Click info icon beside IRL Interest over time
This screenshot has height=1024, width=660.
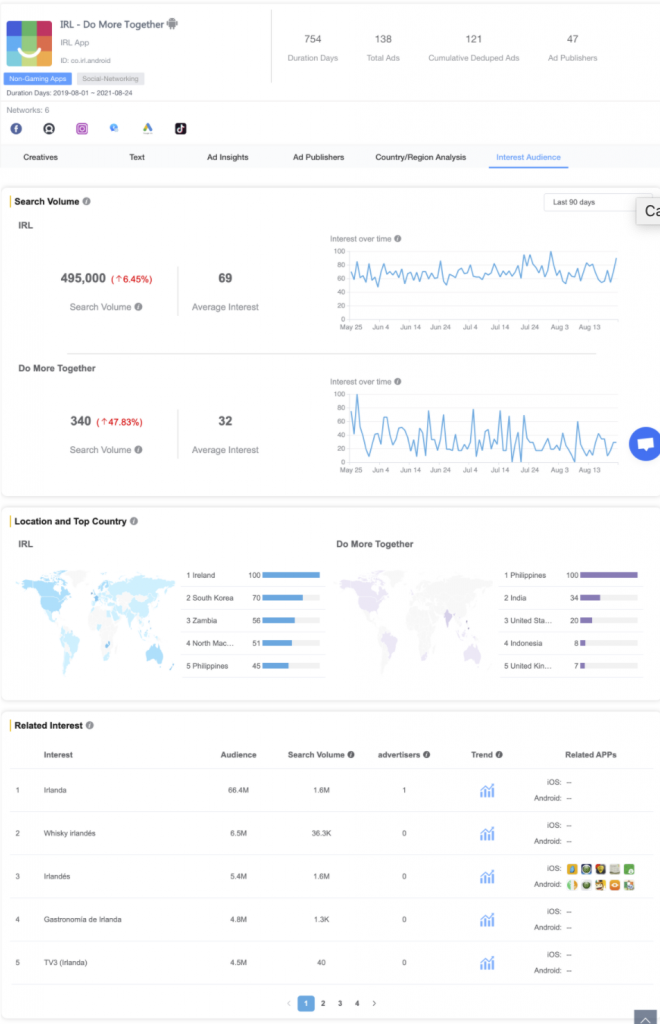tap(398, 239)
